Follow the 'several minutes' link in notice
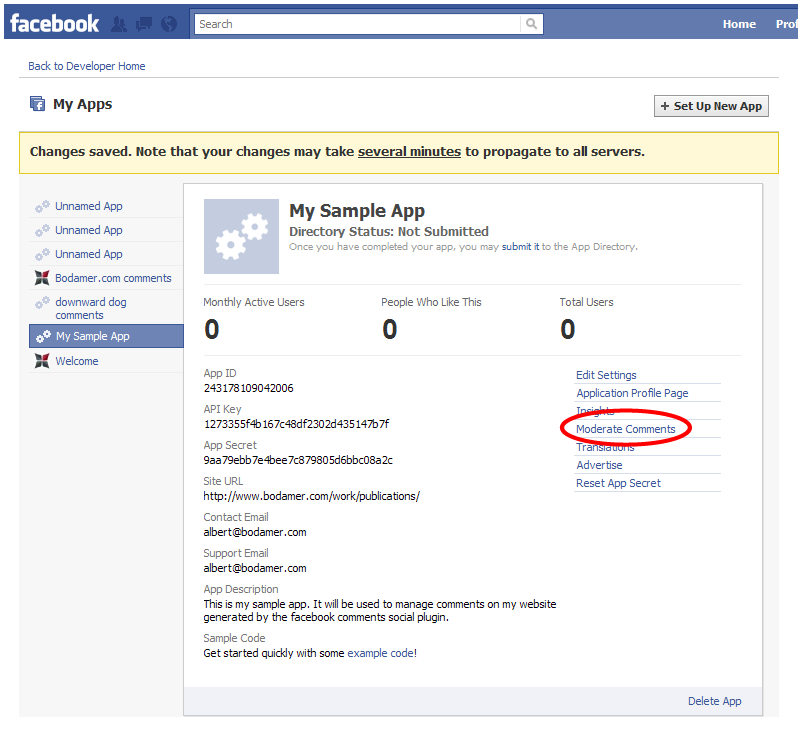 [409, 152]
